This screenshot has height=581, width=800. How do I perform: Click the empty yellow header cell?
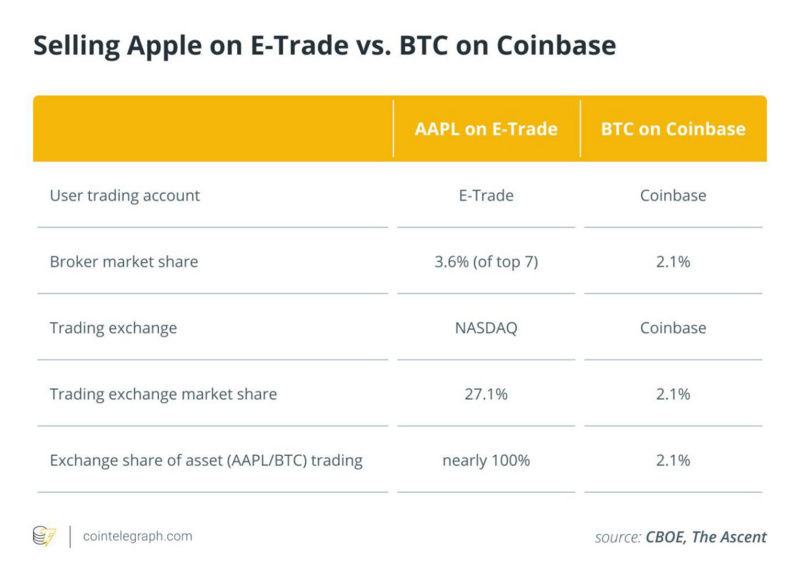tap(213, 129)
